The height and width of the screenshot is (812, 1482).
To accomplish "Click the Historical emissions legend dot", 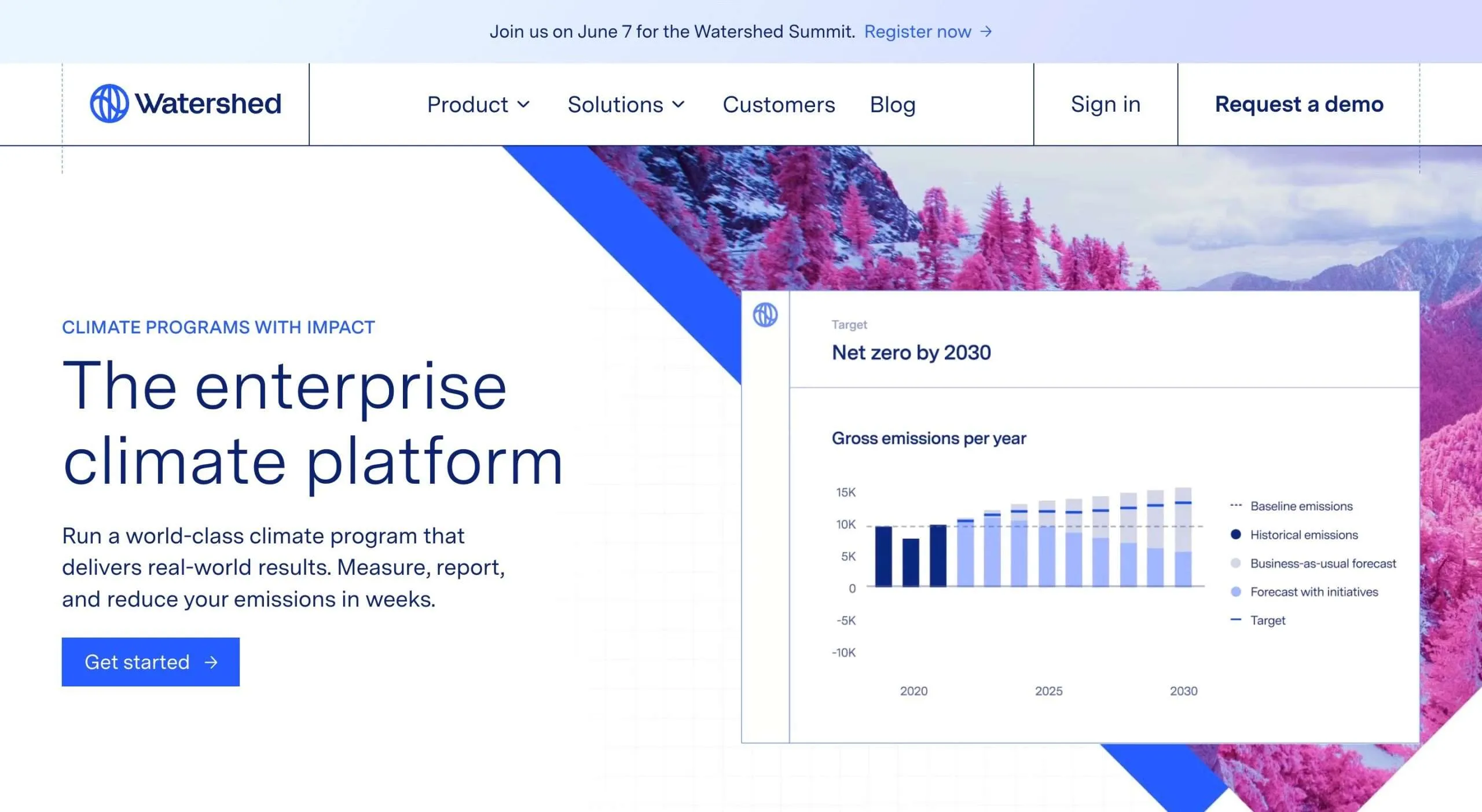I will click(1235, 534).
